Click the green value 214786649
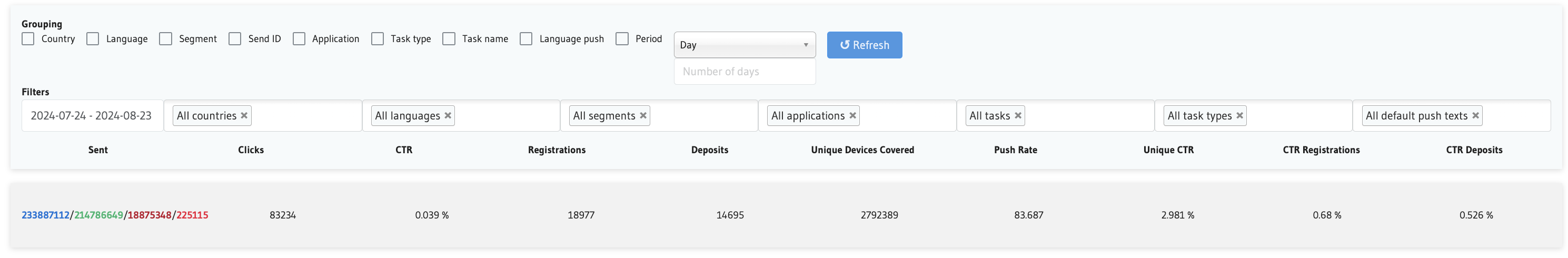The image size is (1568, 258). [x=98, y=215]
